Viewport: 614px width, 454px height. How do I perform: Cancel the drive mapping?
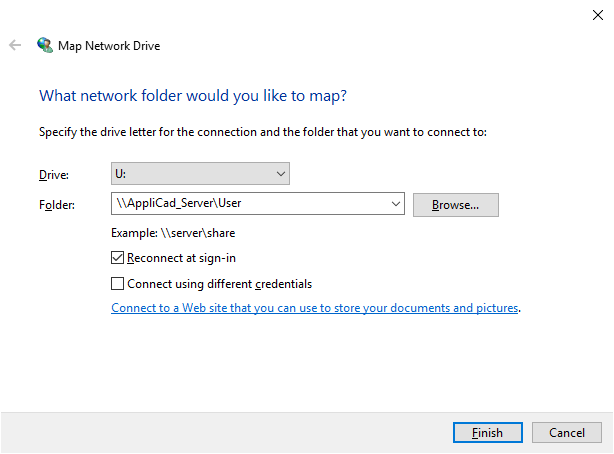(x=567, y=432)
